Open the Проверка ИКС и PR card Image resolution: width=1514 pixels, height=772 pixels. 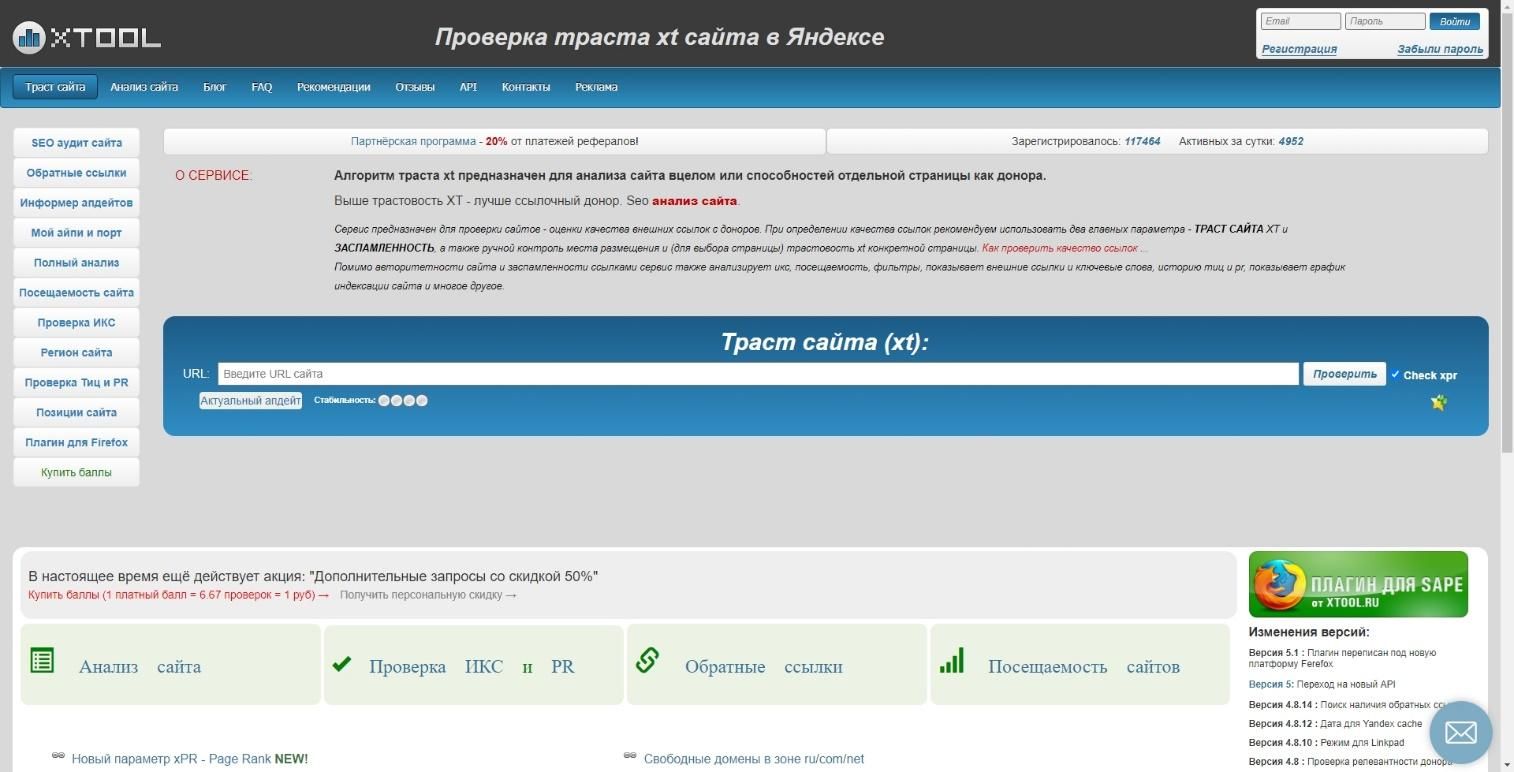474,665
